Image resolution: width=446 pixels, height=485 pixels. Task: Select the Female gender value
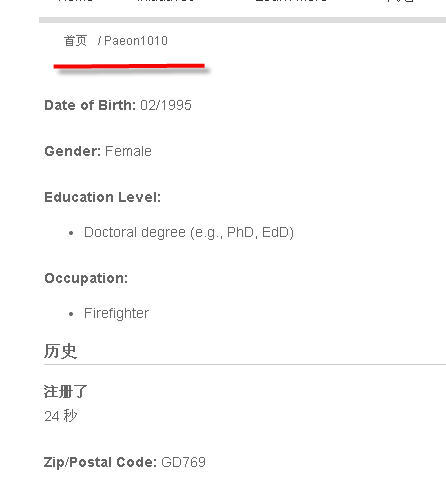128,151
